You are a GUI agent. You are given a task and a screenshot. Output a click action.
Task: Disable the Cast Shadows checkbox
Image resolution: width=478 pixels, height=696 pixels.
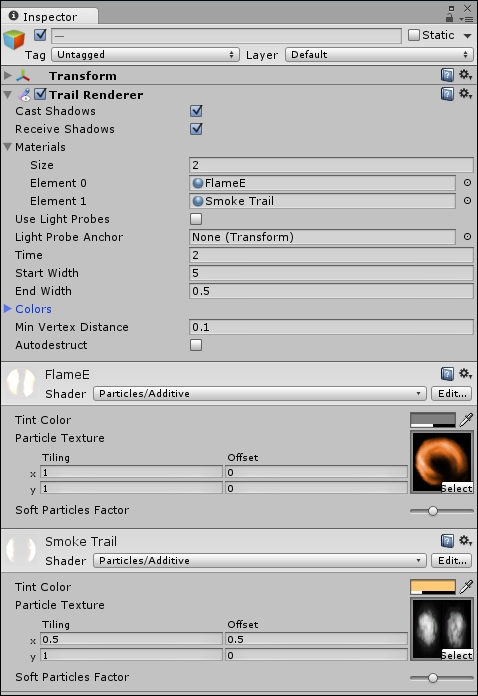coord(196,111)
